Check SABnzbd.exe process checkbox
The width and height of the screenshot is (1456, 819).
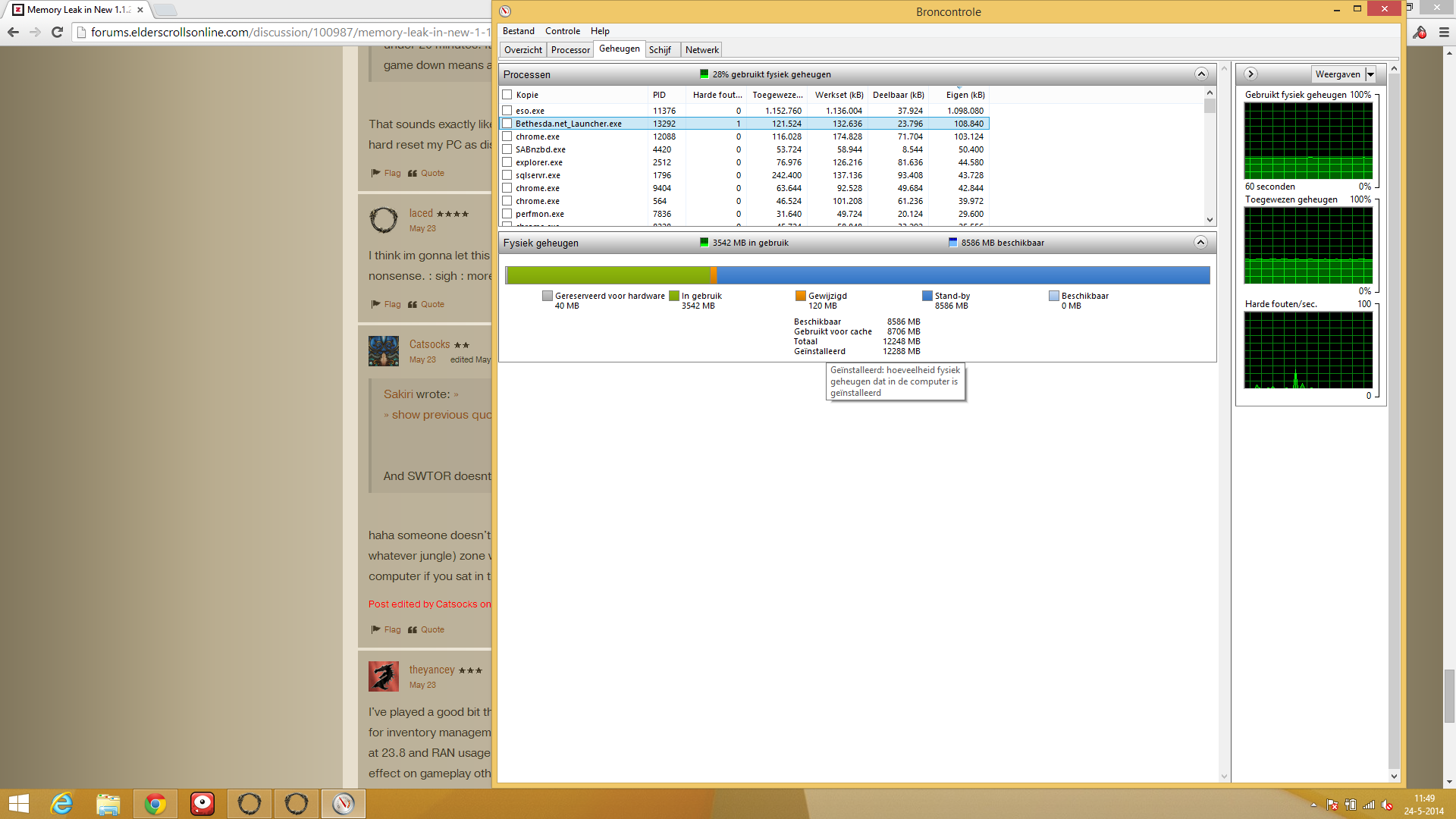pos(507,149)
